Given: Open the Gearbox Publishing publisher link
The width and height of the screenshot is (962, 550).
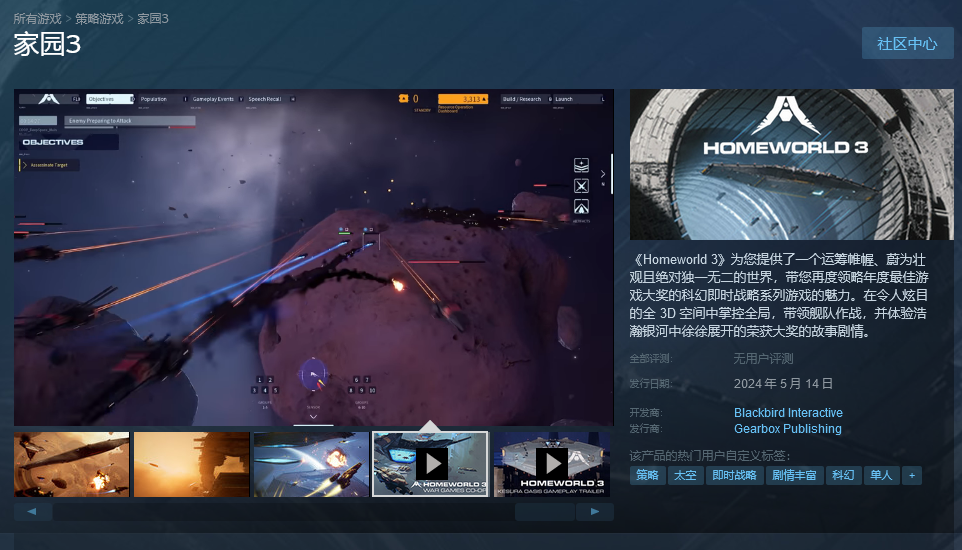Looking at the screenshot, I should tap(787, 429).
